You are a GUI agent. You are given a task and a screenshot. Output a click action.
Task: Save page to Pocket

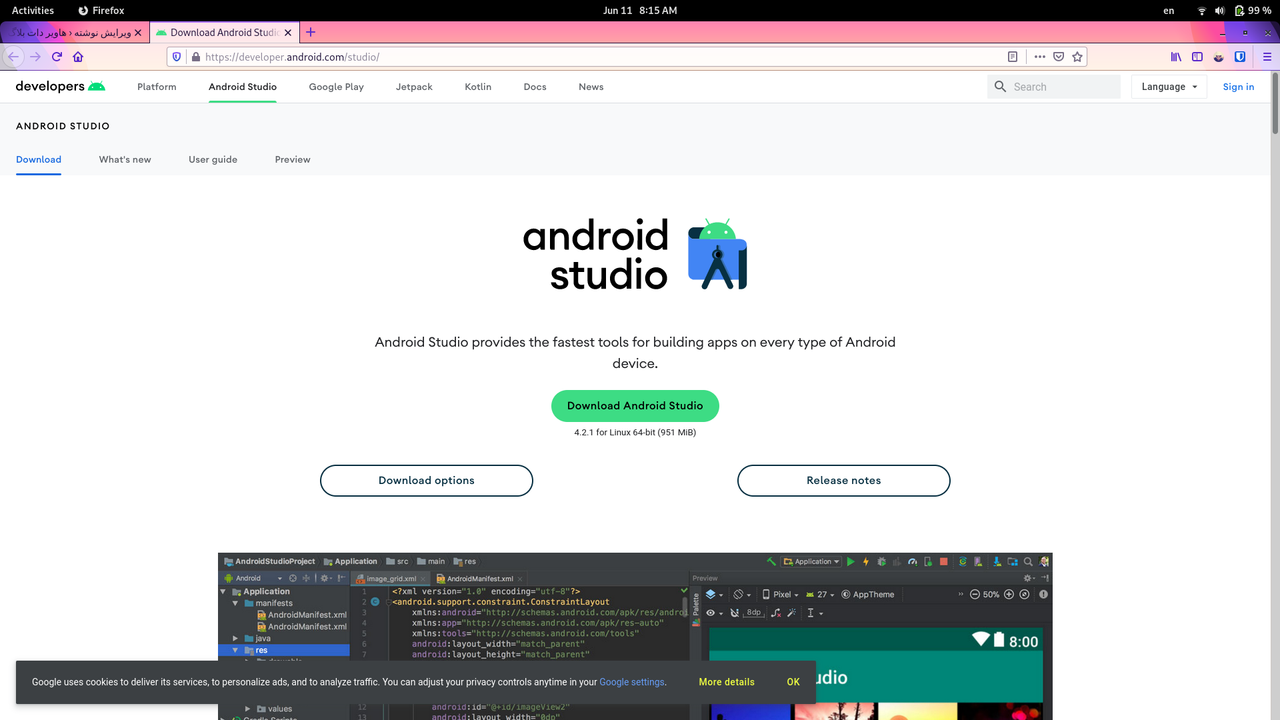point(1058,57)
